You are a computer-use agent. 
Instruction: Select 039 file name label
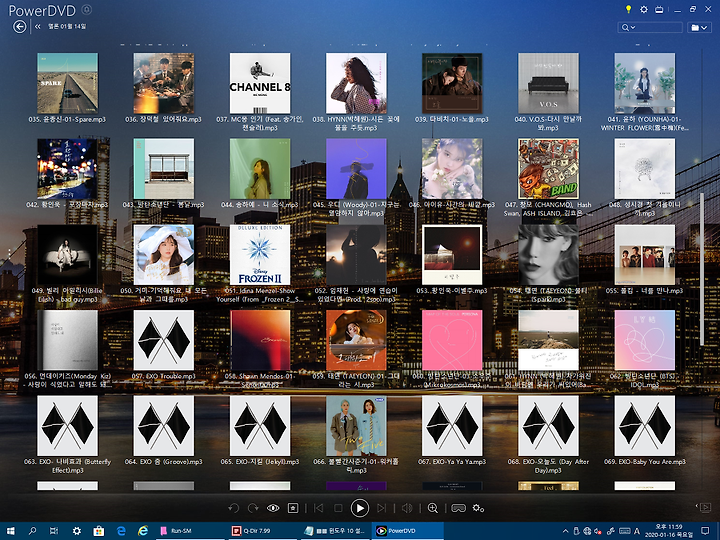[452, 119]
